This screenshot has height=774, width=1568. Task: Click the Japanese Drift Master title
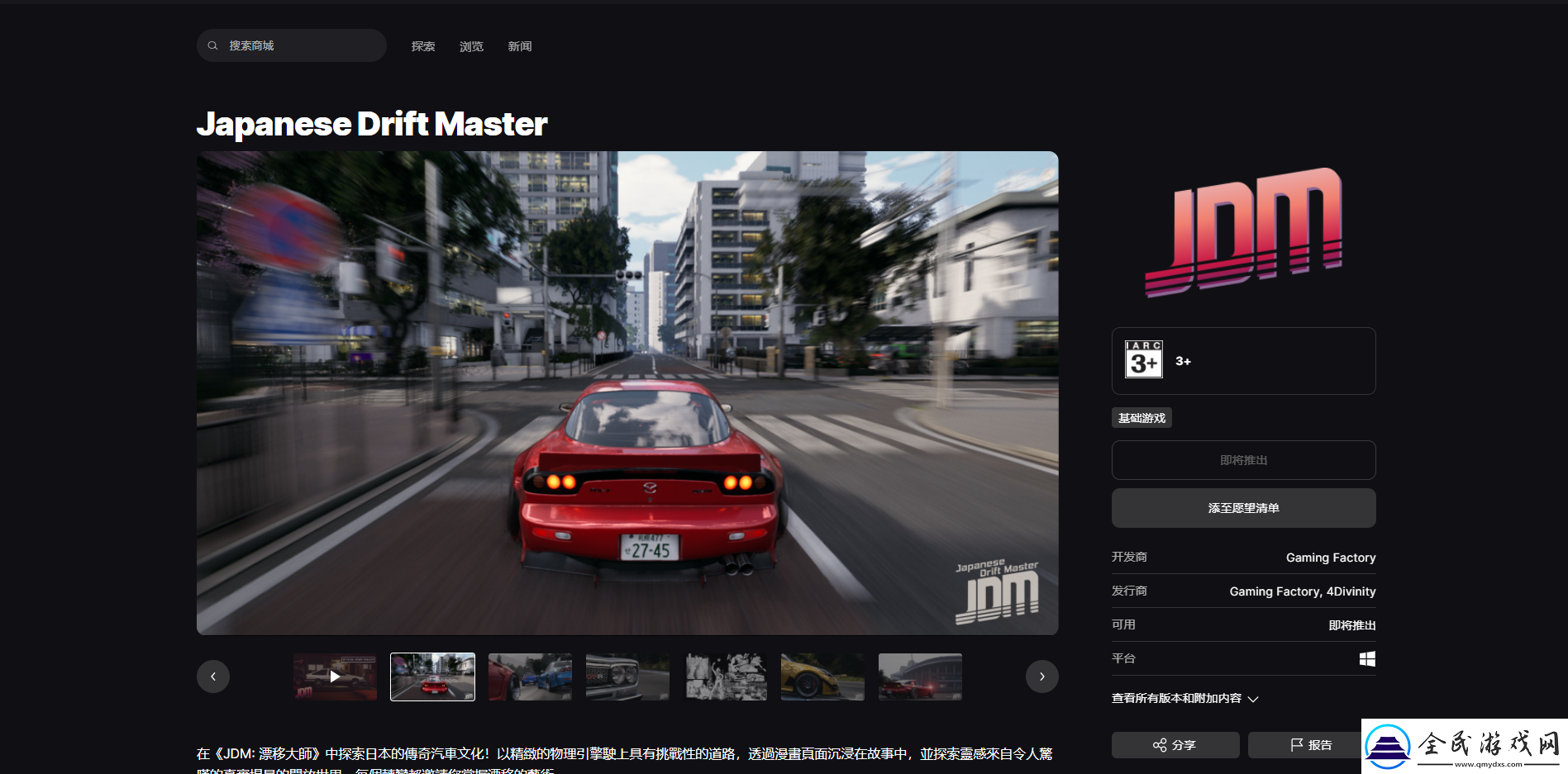372,124
